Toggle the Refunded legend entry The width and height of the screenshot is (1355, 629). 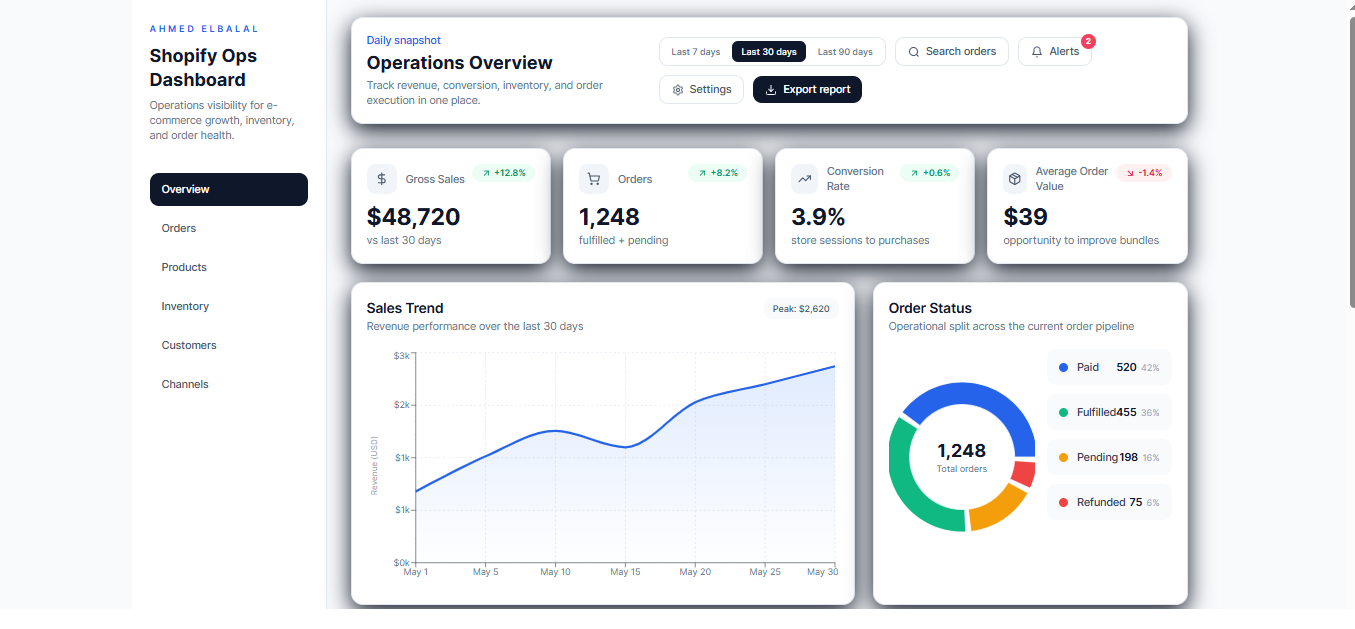(x=1109, y=502)
